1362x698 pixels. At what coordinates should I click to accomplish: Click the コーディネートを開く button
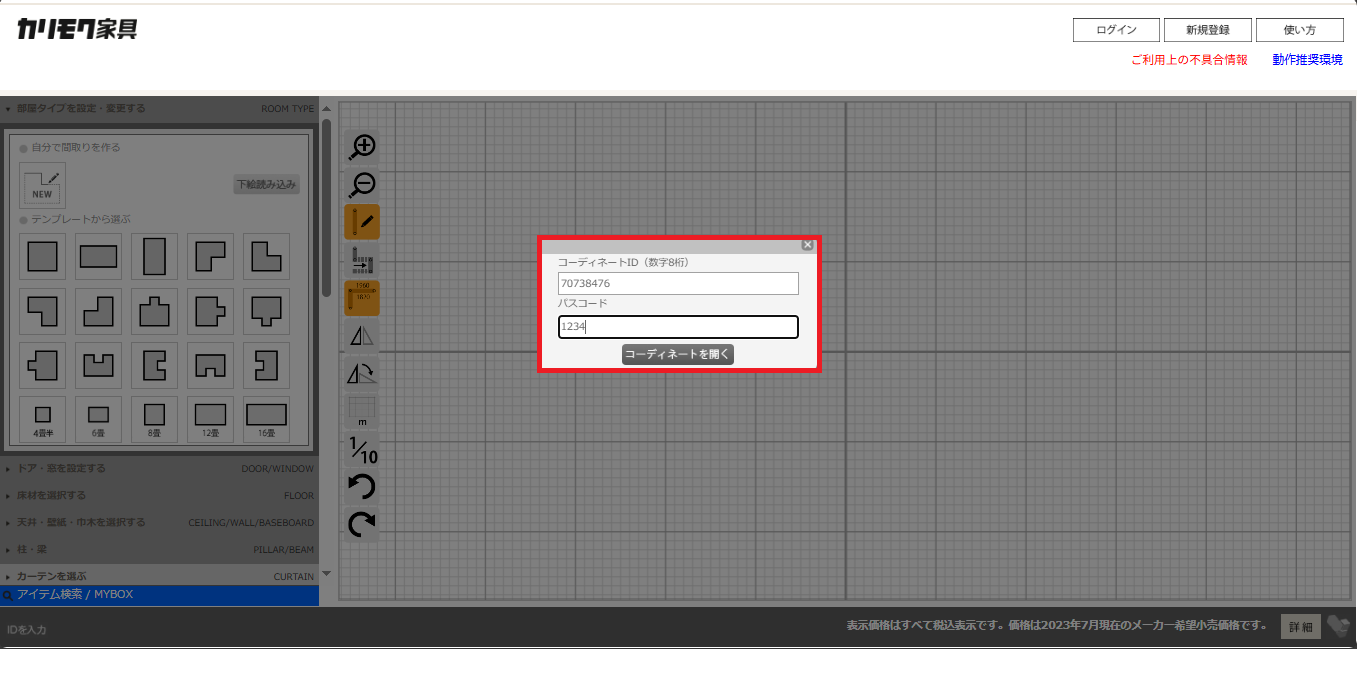(x=678, y=354)
